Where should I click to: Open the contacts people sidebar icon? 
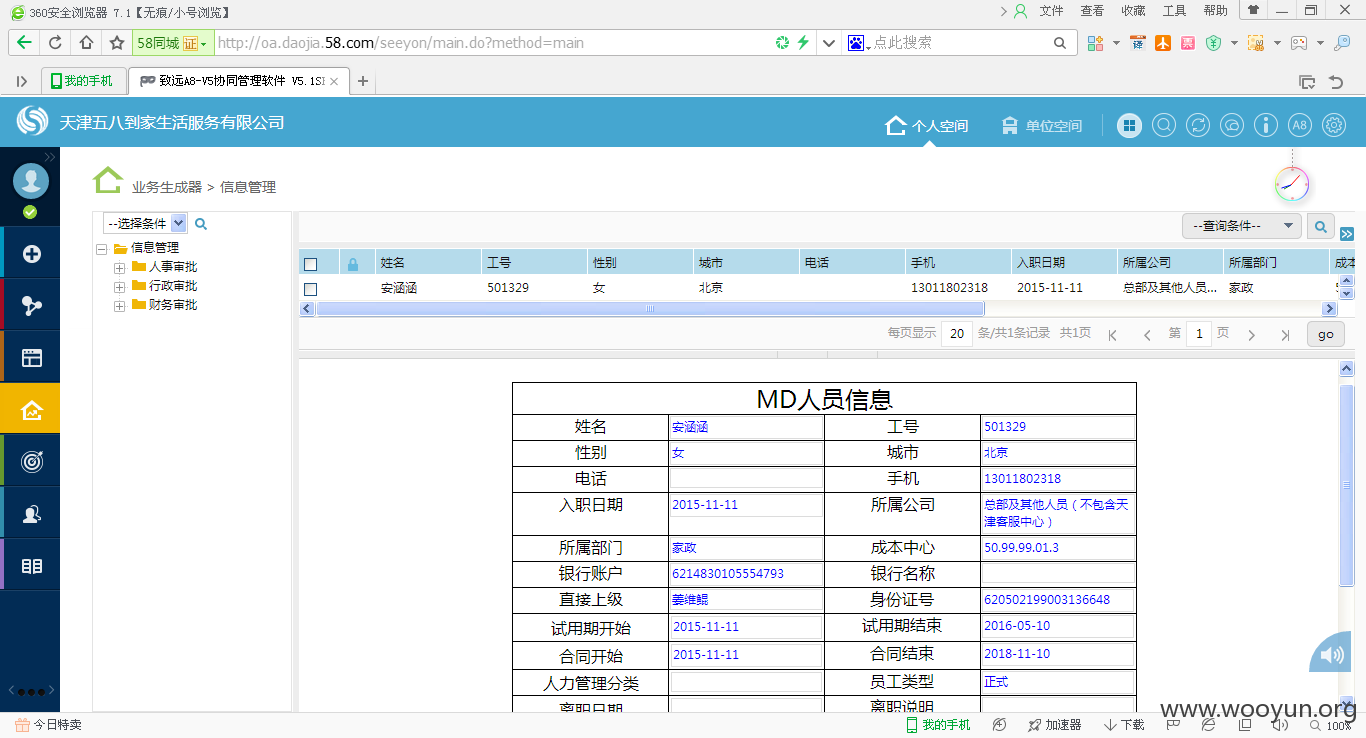pyautogui.click(x=31, y=514)
